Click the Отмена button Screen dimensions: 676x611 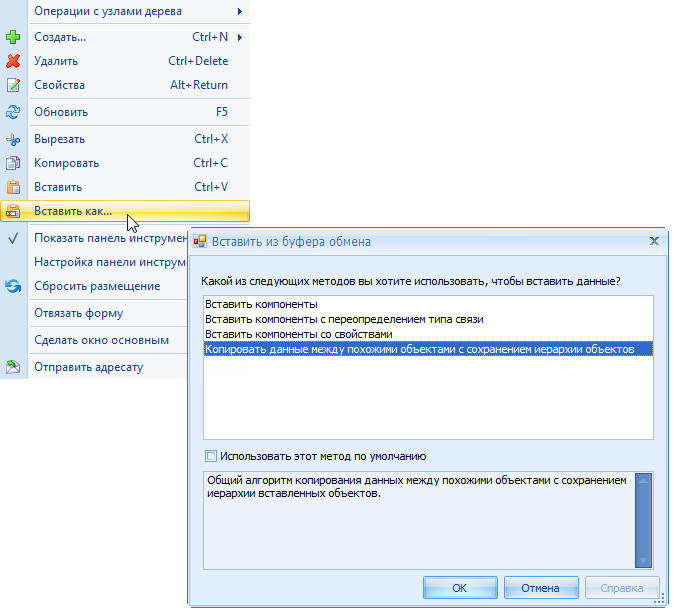point(541,588)
